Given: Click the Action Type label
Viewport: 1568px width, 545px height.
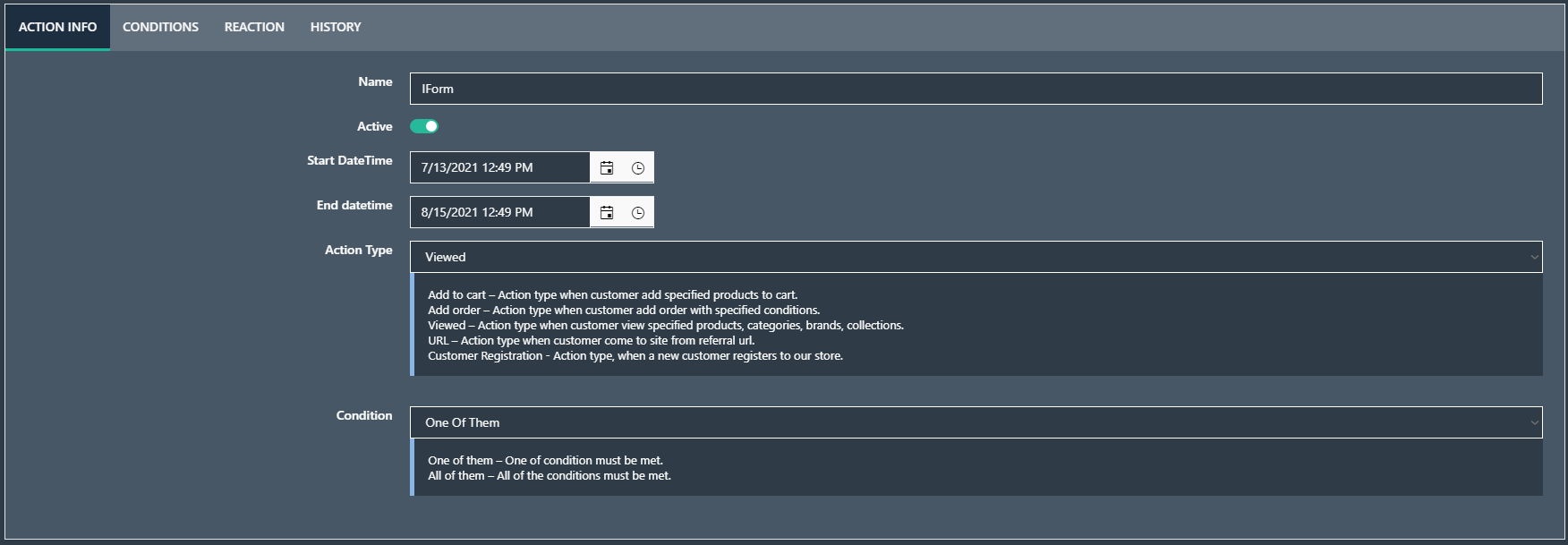Looking at the screenshot, I should click(x=359, y=250).
